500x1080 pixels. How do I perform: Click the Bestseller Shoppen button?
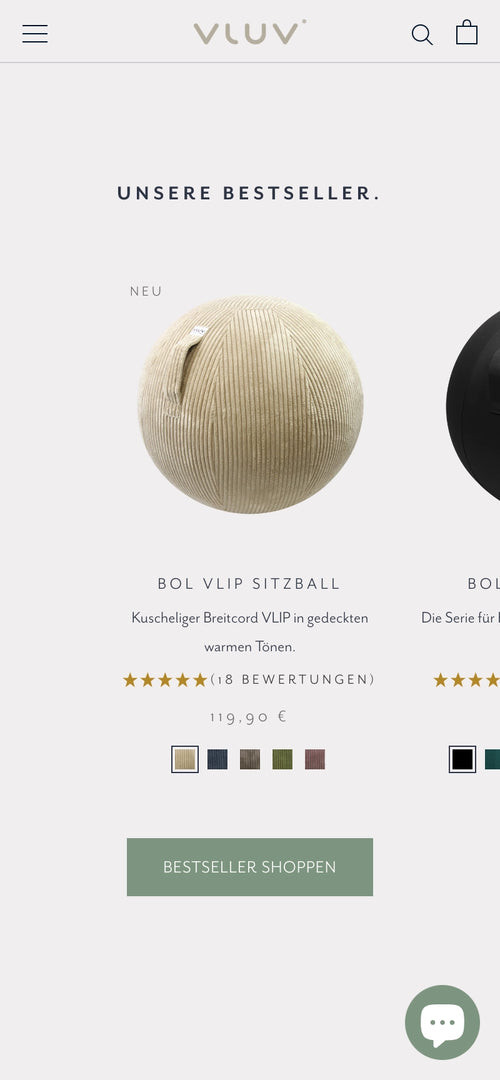(x=250, y=867)
